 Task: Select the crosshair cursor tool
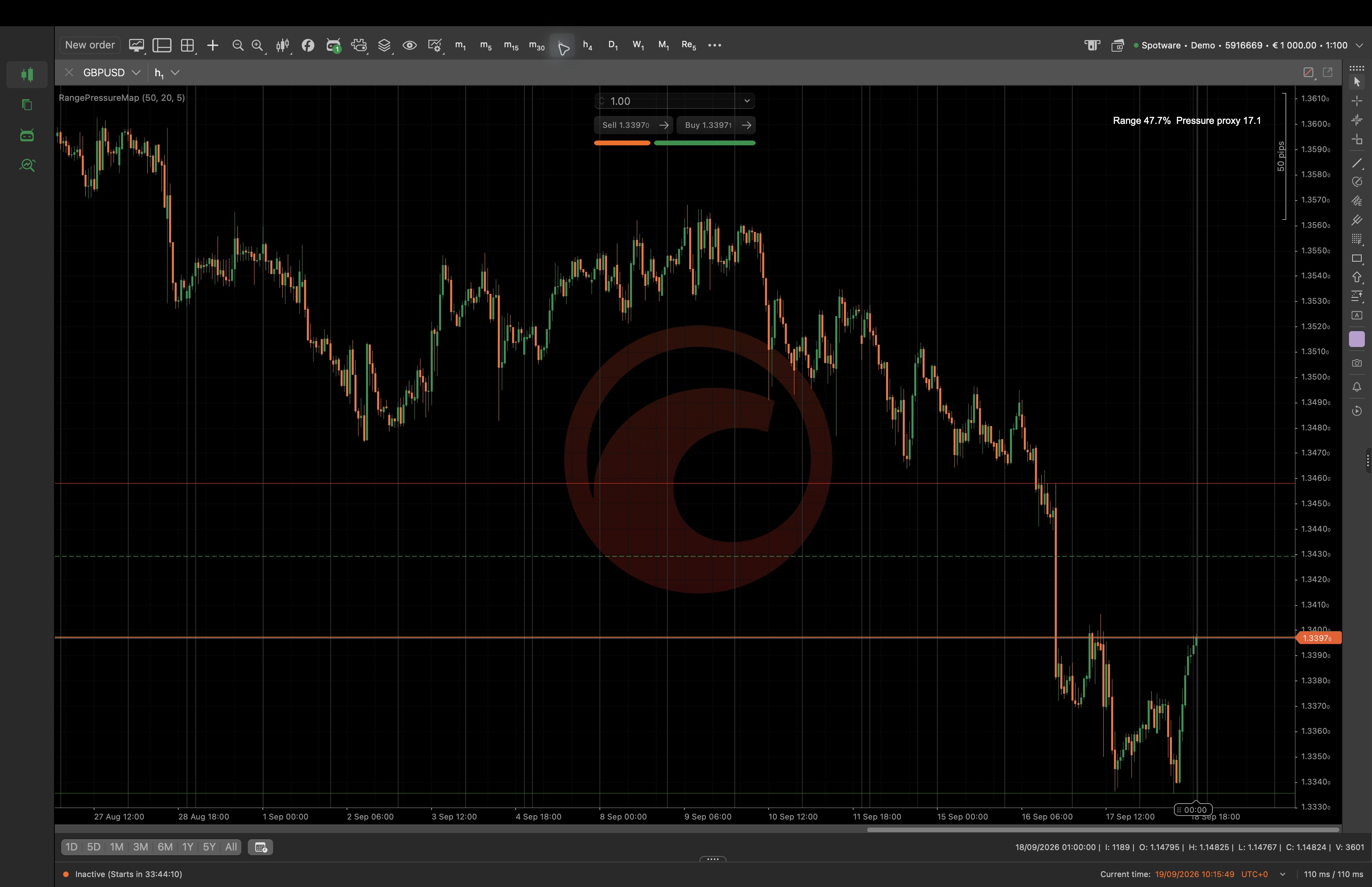tap(1357, 101)
